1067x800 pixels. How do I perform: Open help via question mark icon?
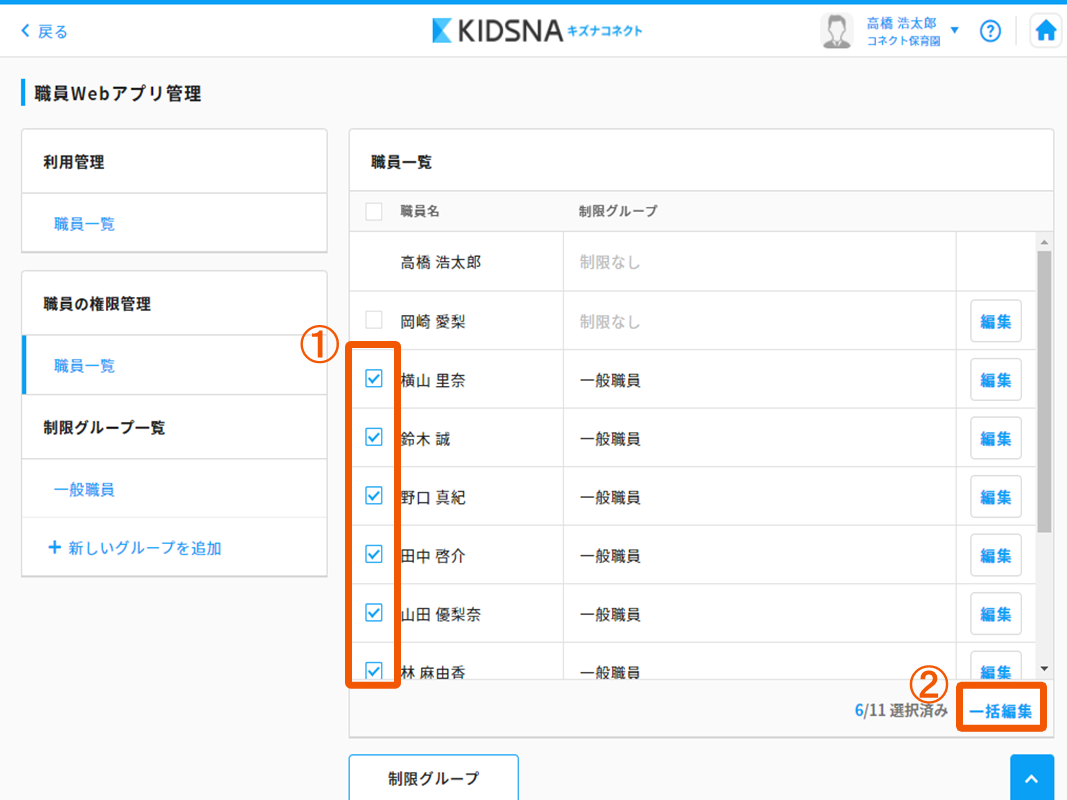pyautogui.click(x=990, y=31)
